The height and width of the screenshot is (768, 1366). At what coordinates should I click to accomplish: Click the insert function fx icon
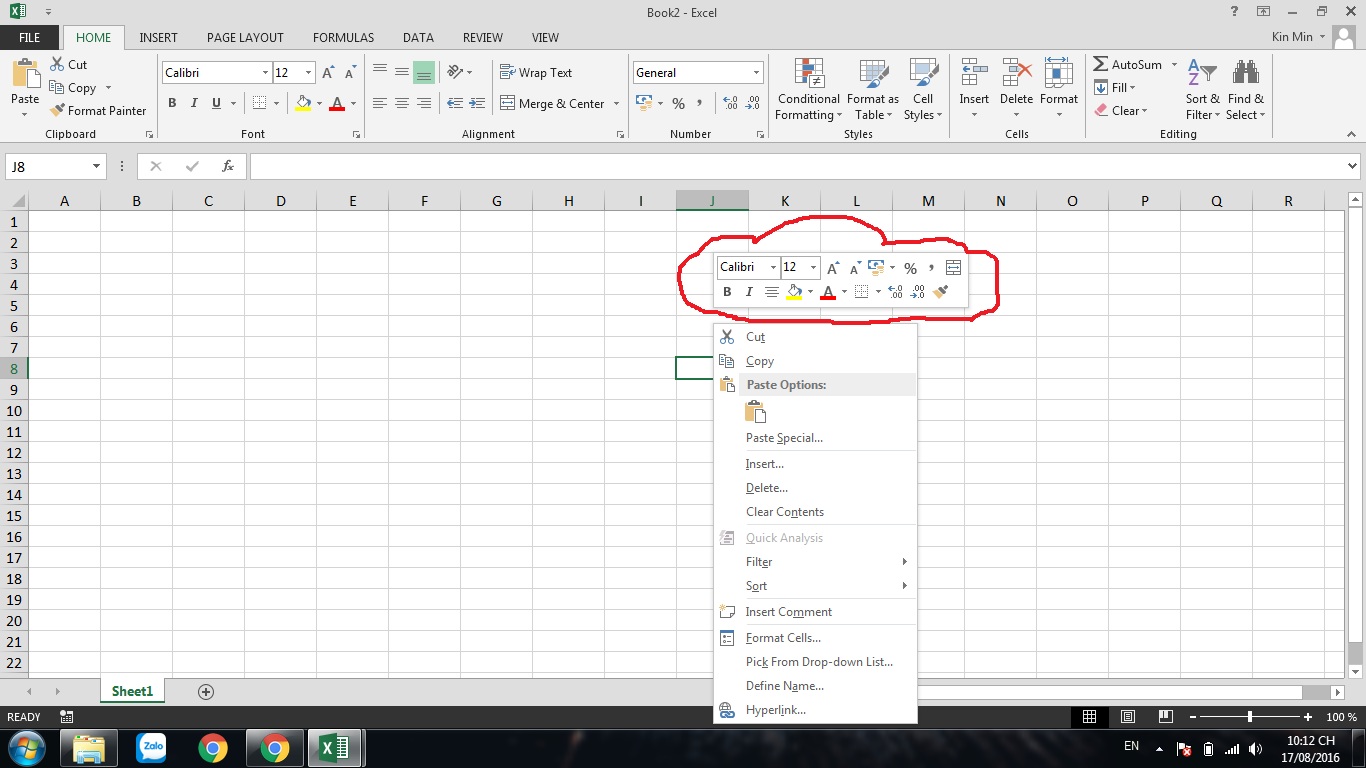228,167
